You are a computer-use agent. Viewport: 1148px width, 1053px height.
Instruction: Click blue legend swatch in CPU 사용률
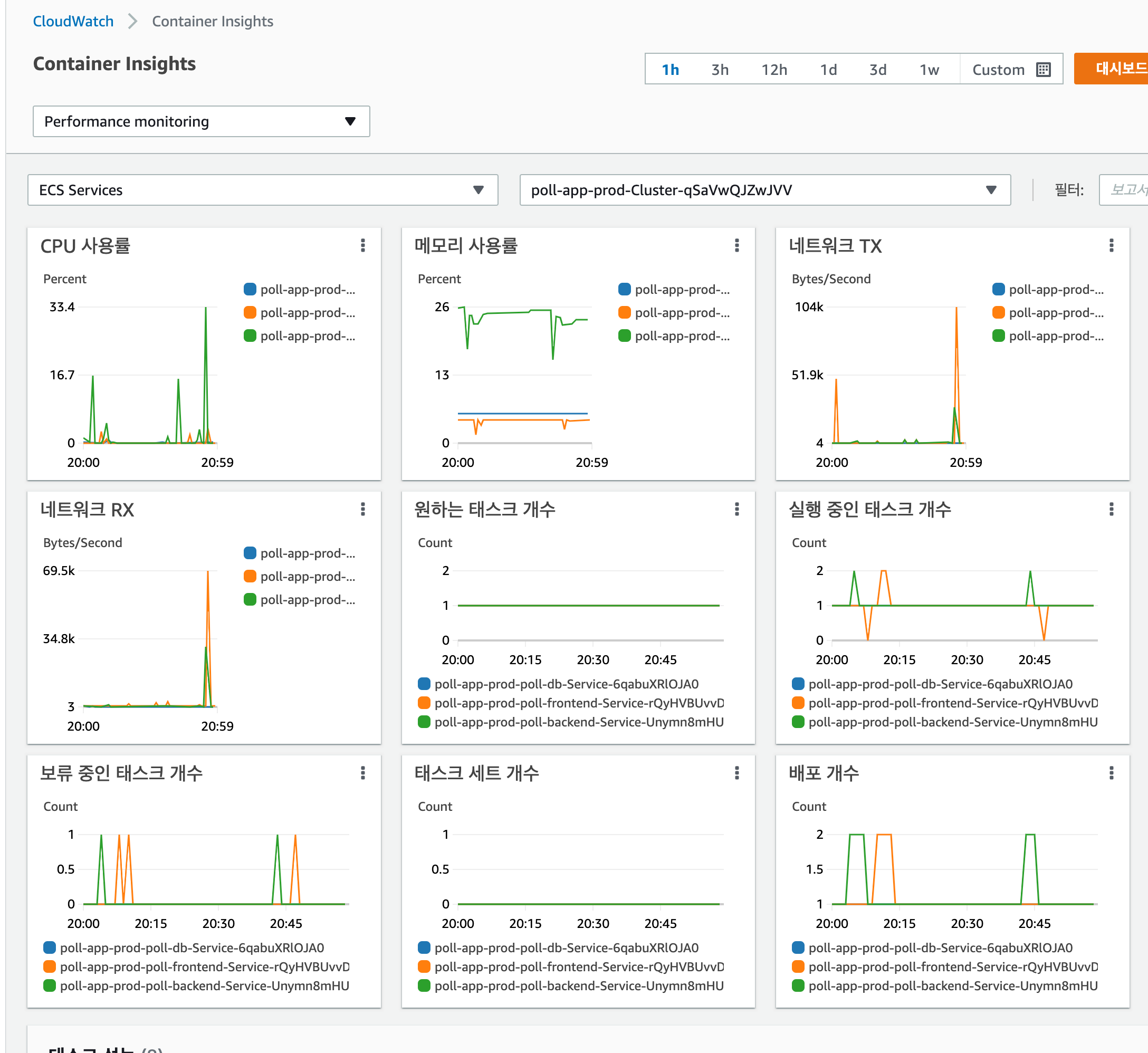[250, 290]
